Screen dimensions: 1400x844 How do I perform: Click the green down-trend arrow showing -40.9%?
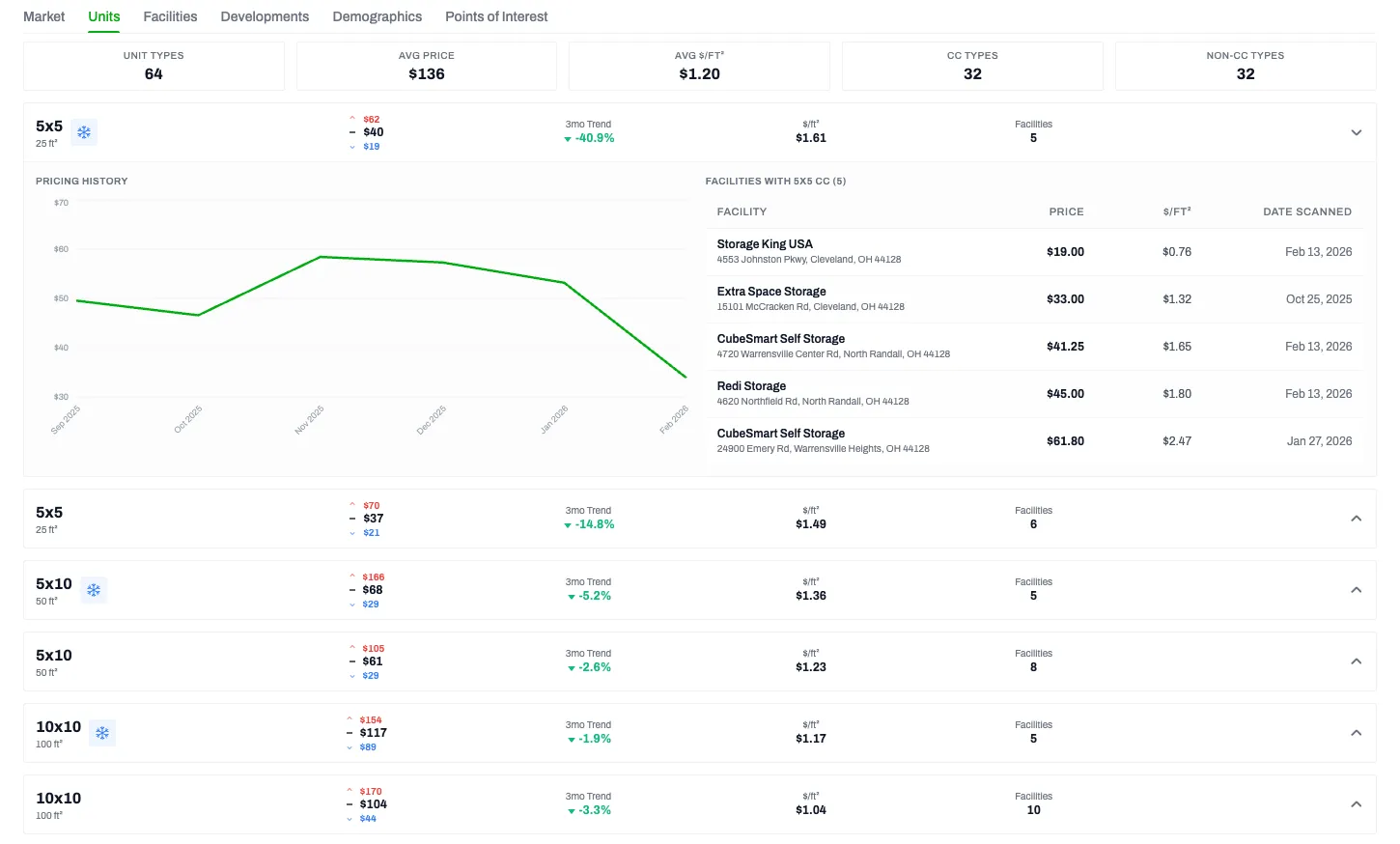point(568,139)
